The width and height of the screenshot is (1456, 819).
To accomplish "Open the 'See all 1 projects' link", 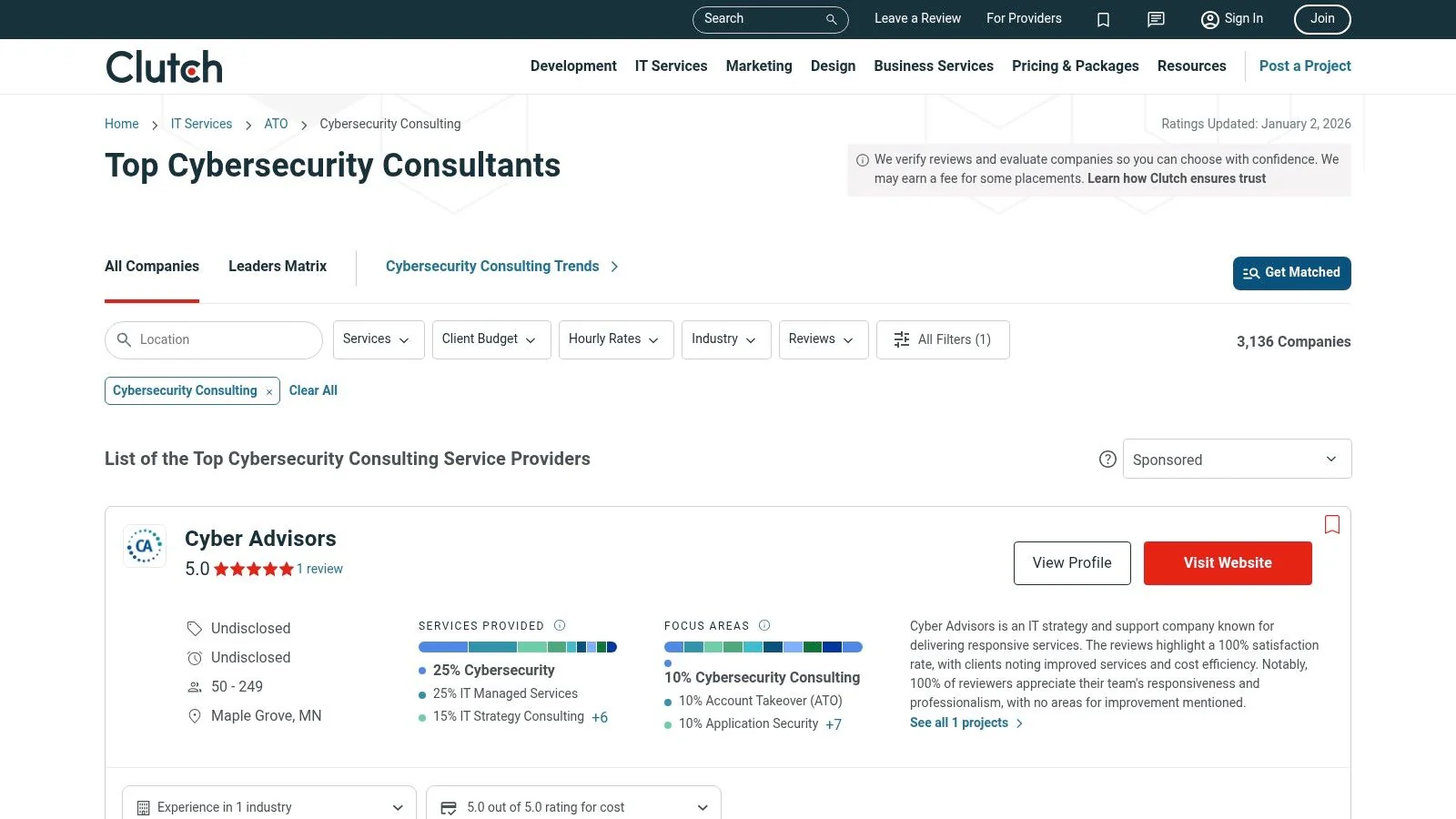I will (x=959, y=723).
